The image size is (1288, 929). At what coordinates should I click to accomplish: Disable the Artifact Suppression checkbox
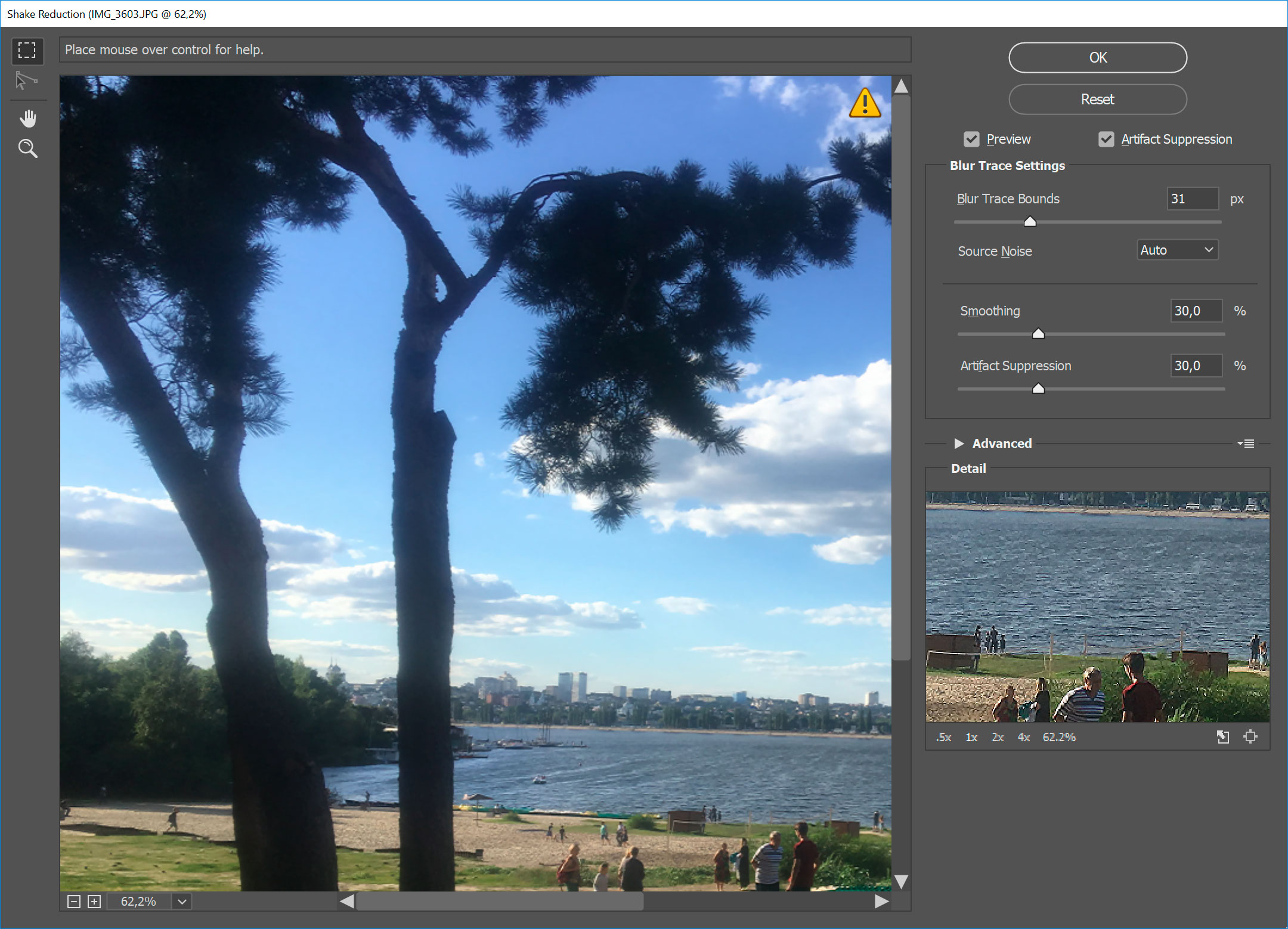coord(1106,140)
